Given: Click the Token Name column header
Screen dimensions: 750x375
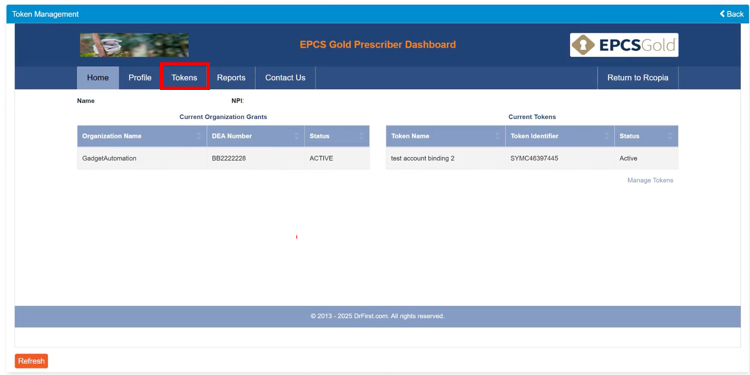Looking at the screenshot, I should click(x=445, y=136).
